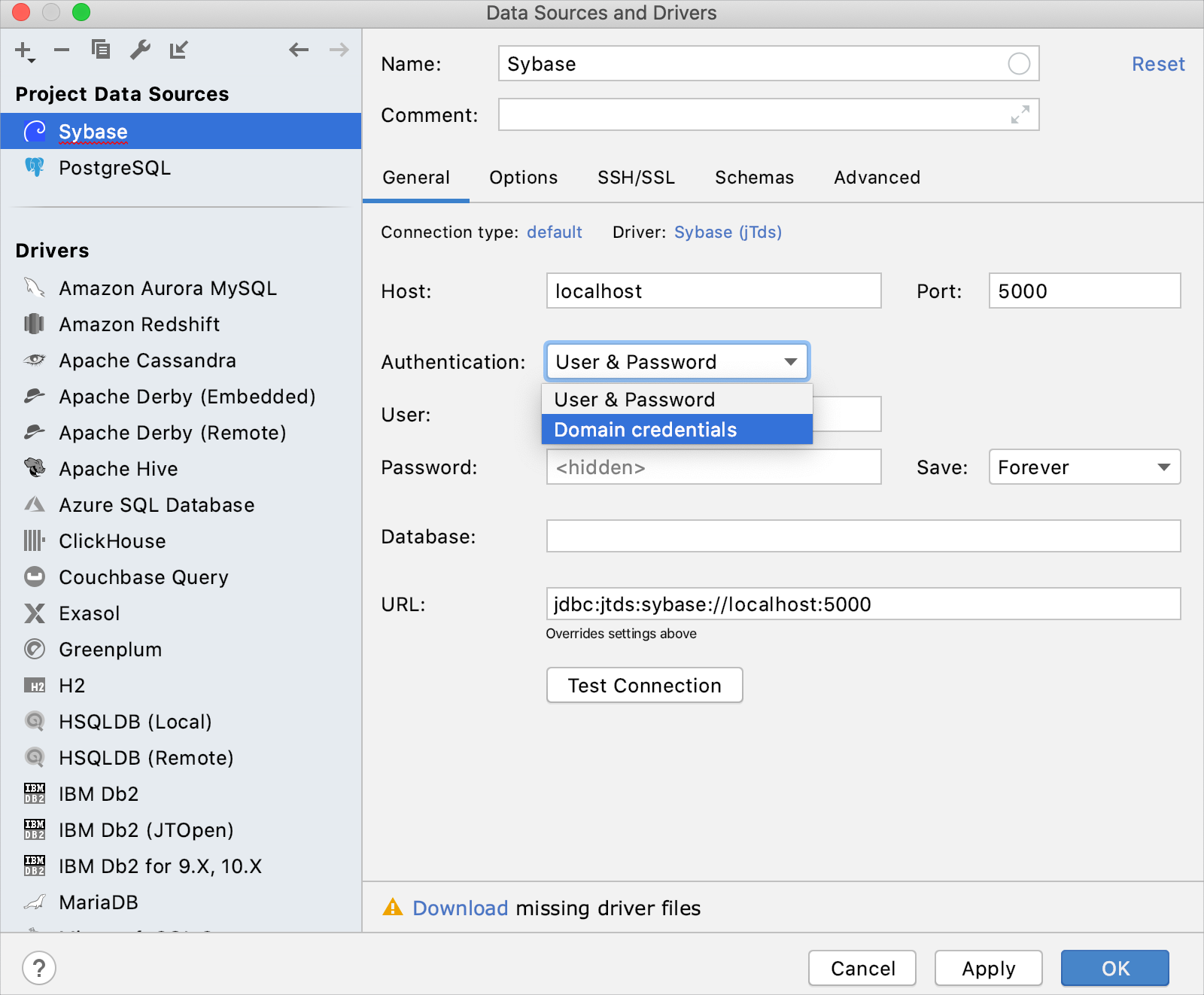Select PostgreSQL data source row
The height and width of the screenshot is (995, 1204).
[181, 167]
